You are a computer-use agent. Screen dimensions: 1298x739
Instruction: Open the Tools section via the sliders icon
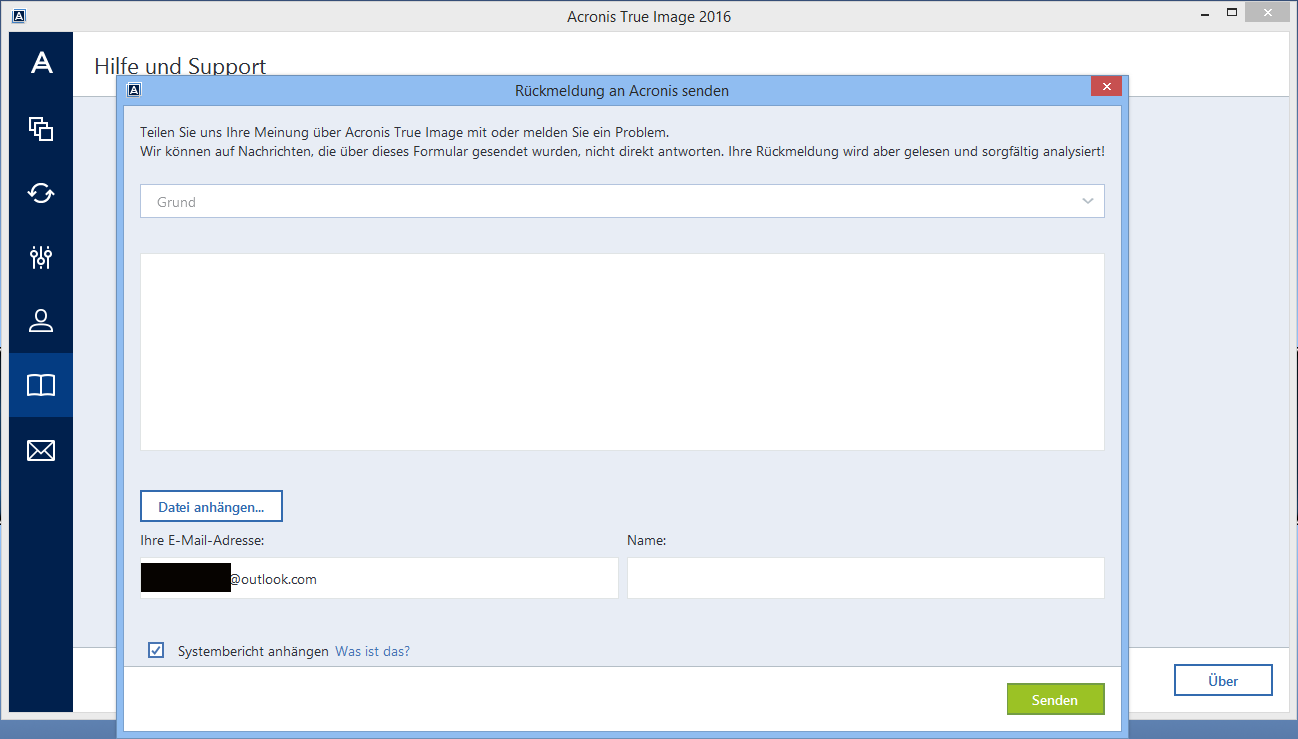pos(41,257)
